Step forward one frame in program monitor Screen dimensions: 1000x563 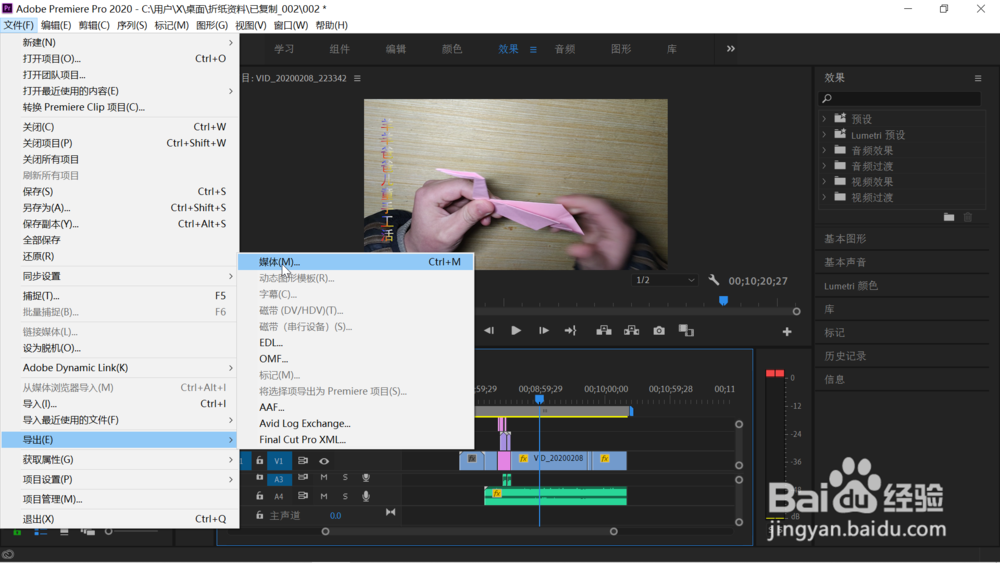coord(543,330)
